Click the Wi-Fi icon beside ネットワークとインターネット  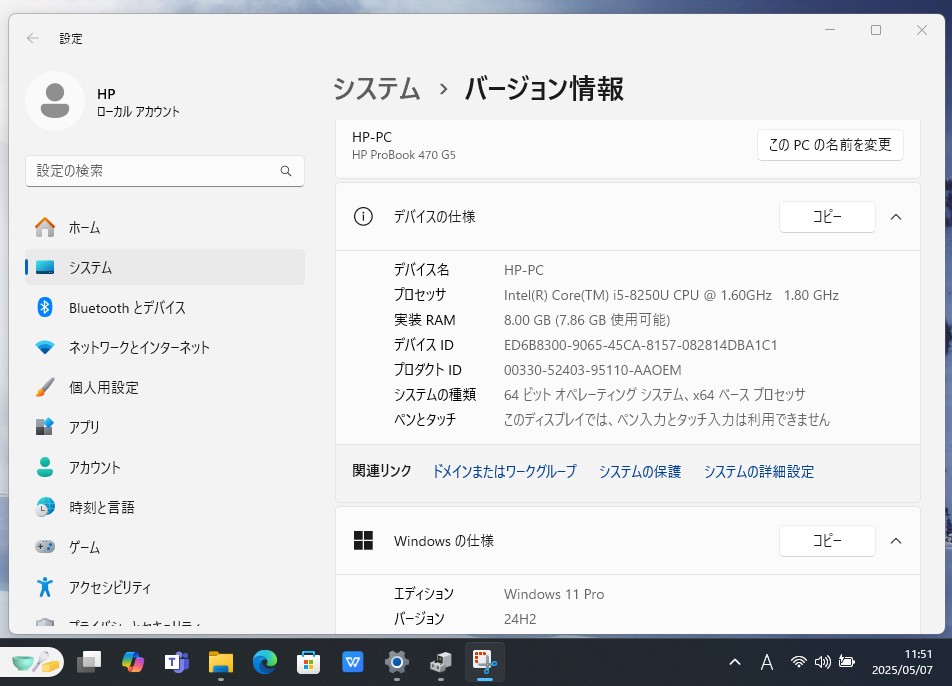45,347
